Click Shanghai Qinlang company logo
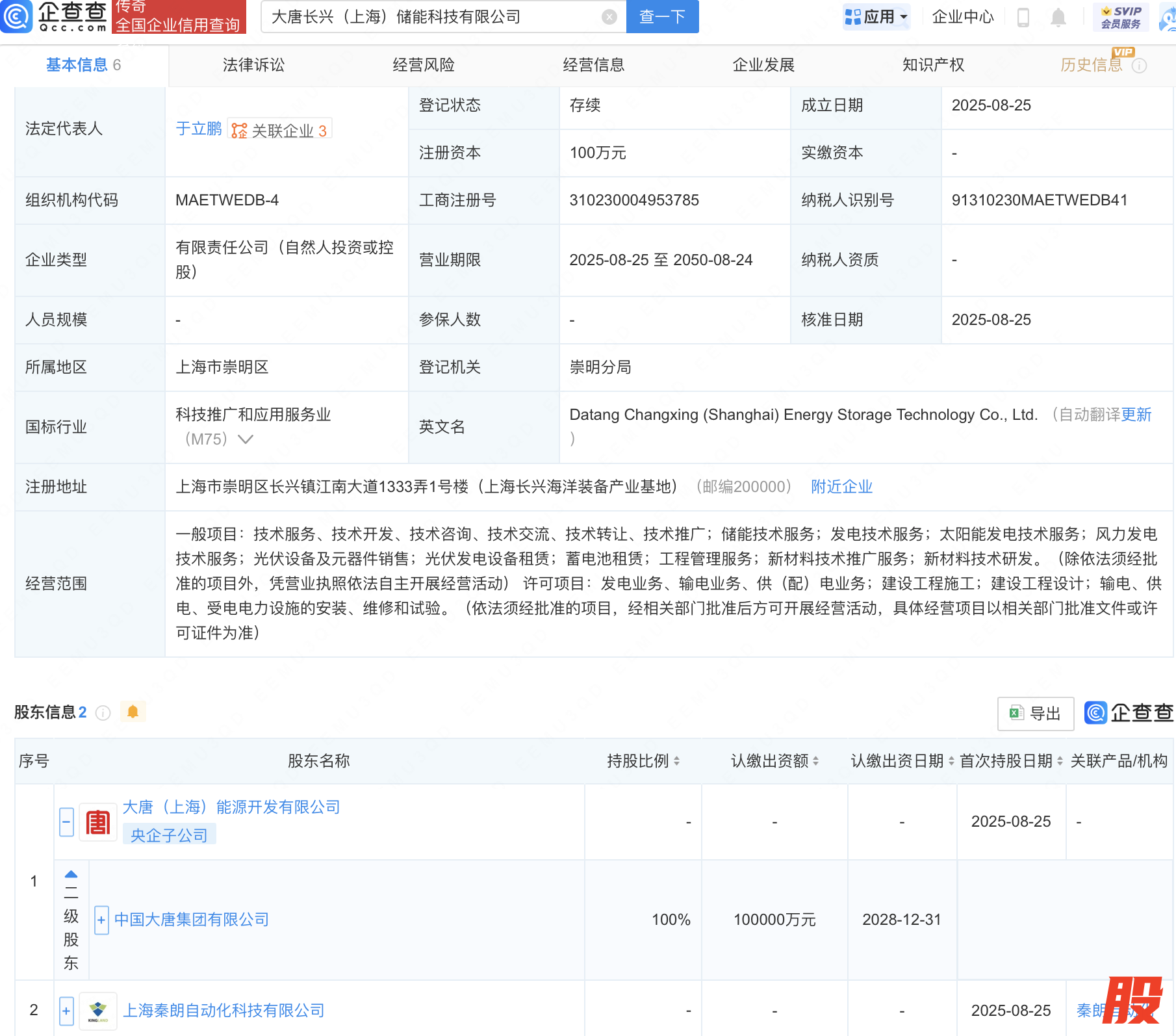Viewport: 1176px width, 1036px height. click(x=98, y=1011)
